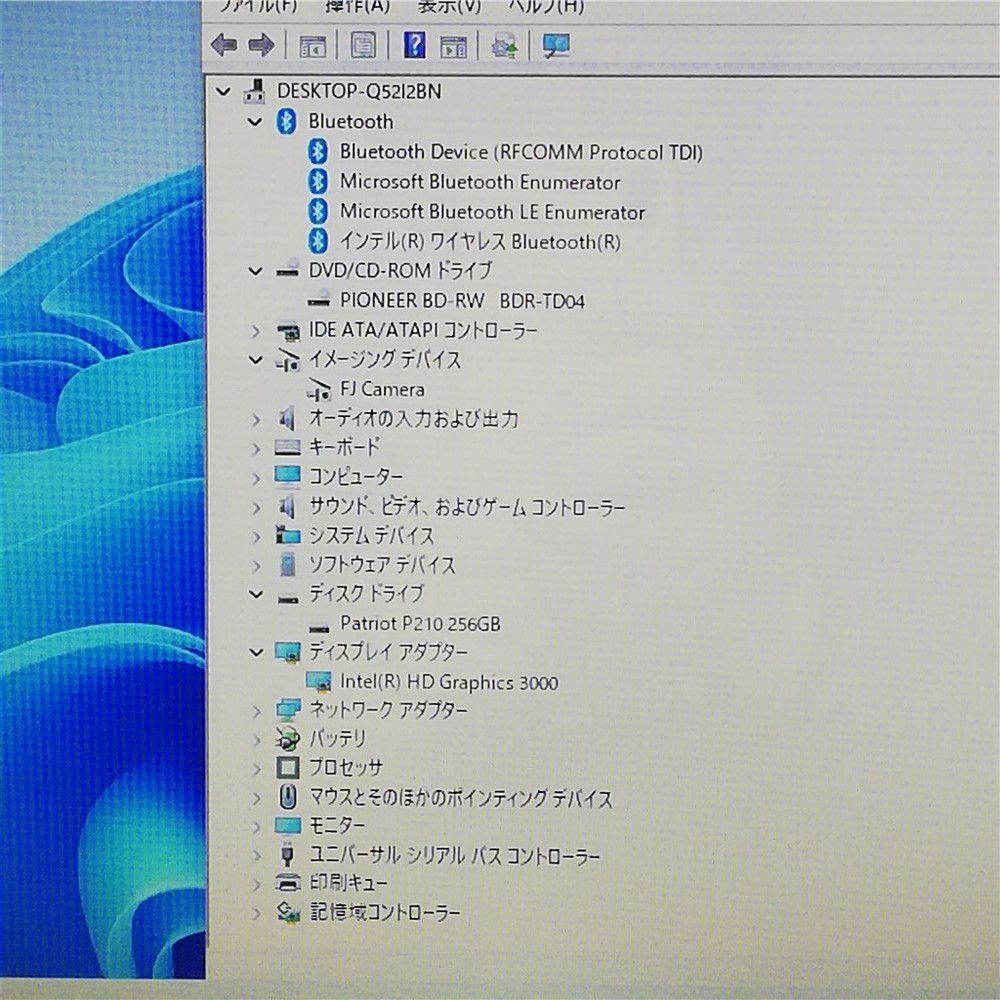Click the PIONEER BD-RW drive icon

[x=319, y=300]
